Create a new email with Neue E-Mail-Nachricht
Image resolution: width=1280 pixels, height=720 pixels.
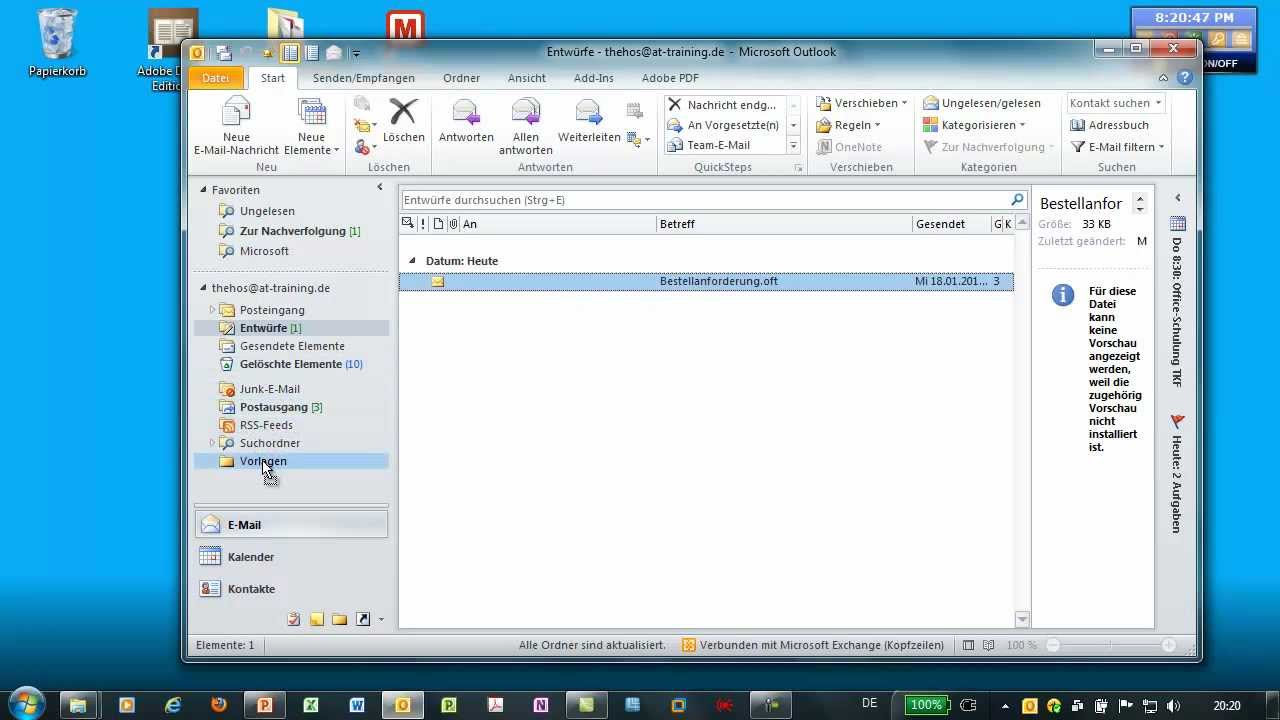[x=236, y=127]
